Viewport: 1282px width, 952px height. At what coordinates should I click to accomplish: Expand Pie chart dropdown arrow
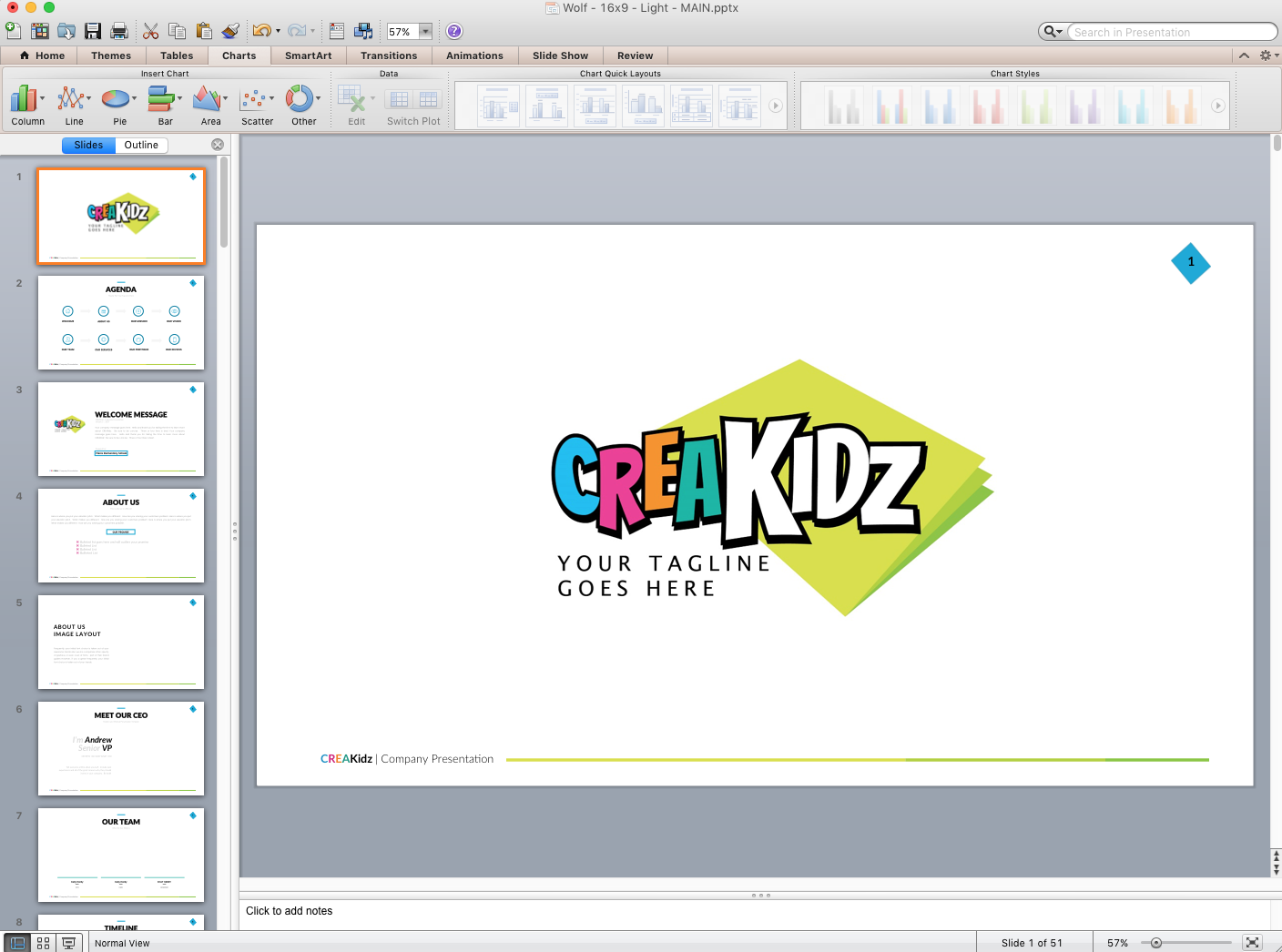135,98
